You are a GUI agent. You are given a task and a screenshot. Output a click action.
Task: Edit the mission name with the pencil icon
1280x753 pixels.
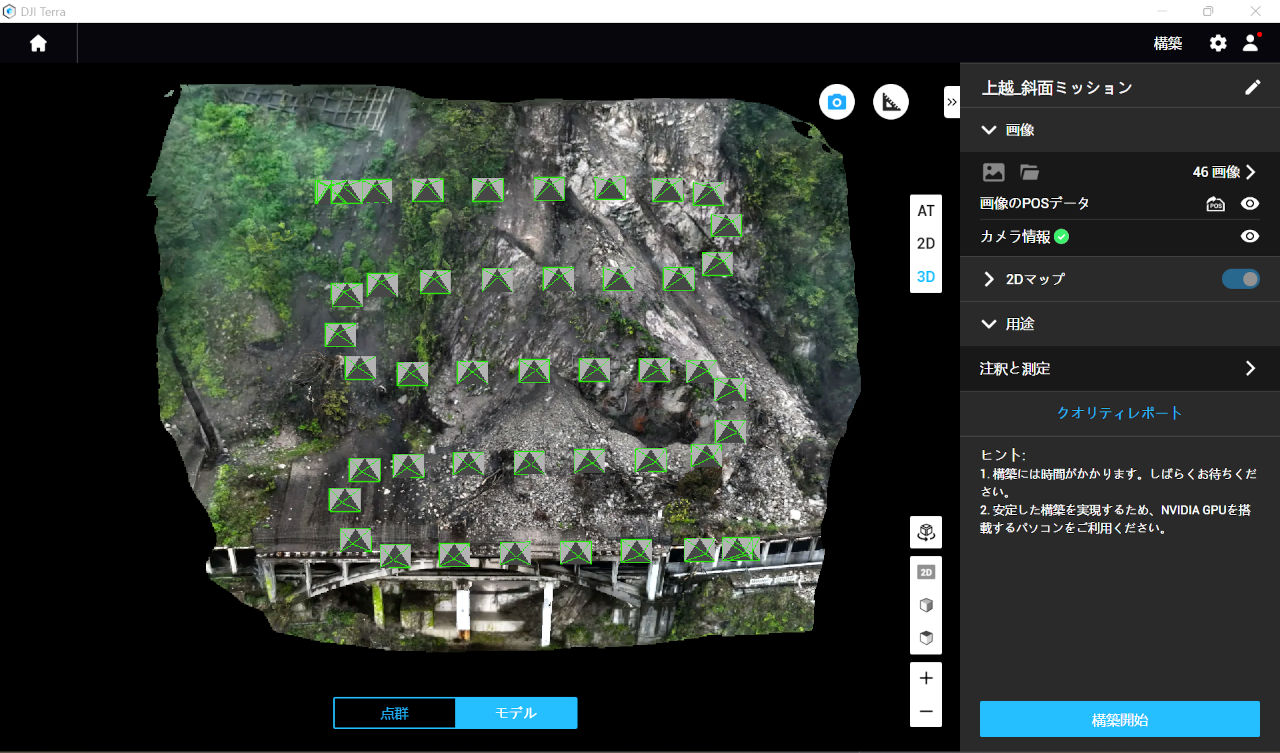pyautogui.click(x=1252, y=87)
